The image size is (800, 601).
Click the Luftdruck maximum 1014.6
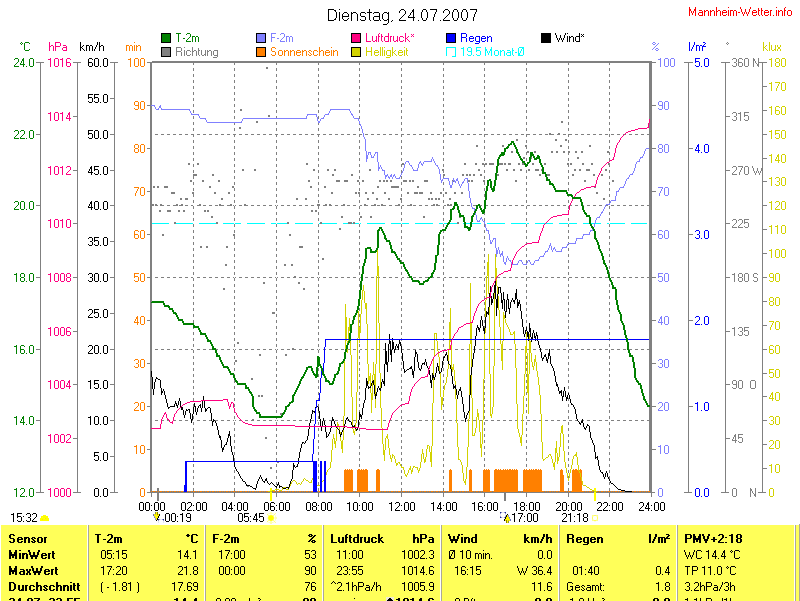418,571
